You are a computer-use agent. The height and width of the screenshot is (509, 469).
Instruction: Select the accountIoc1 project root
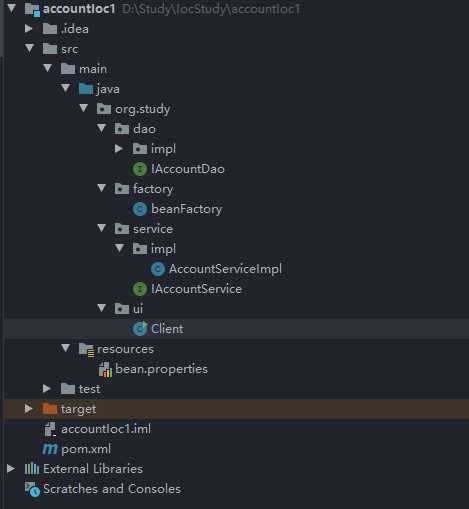click(x=70, y=9)
